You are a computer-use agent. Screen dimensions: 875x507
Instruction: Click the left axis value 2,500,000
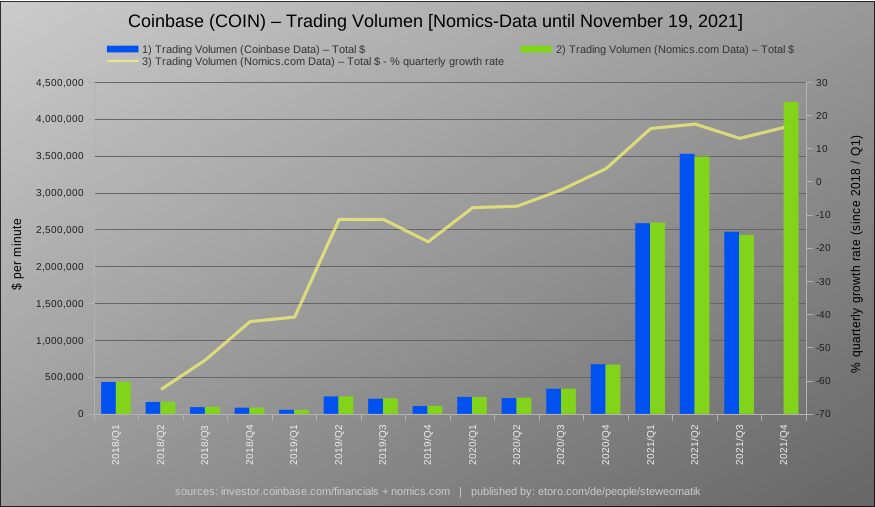[60, 230]
